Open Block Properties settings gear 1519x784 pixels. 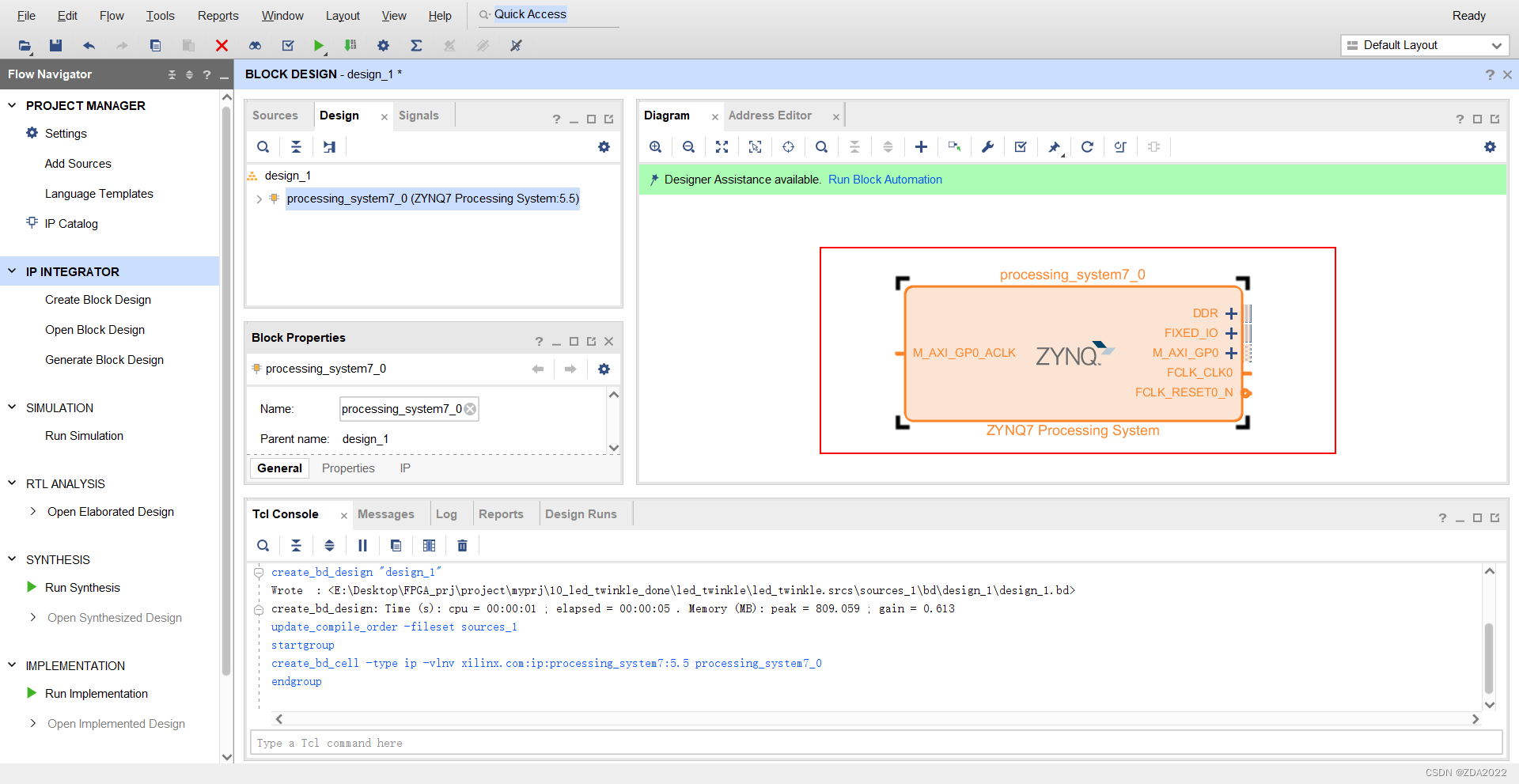[x=604, y=369]
